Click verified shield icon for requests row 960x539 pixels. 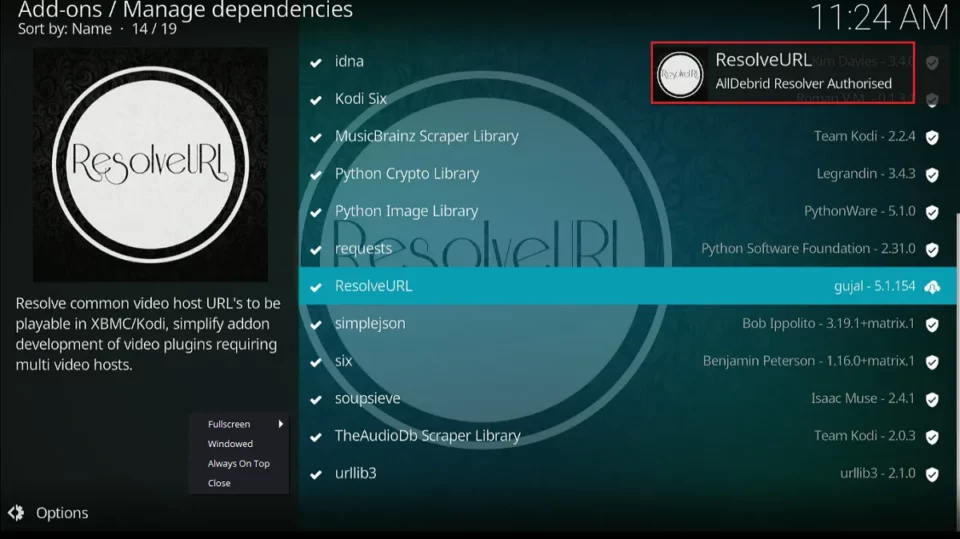click(x=932, y=249)
